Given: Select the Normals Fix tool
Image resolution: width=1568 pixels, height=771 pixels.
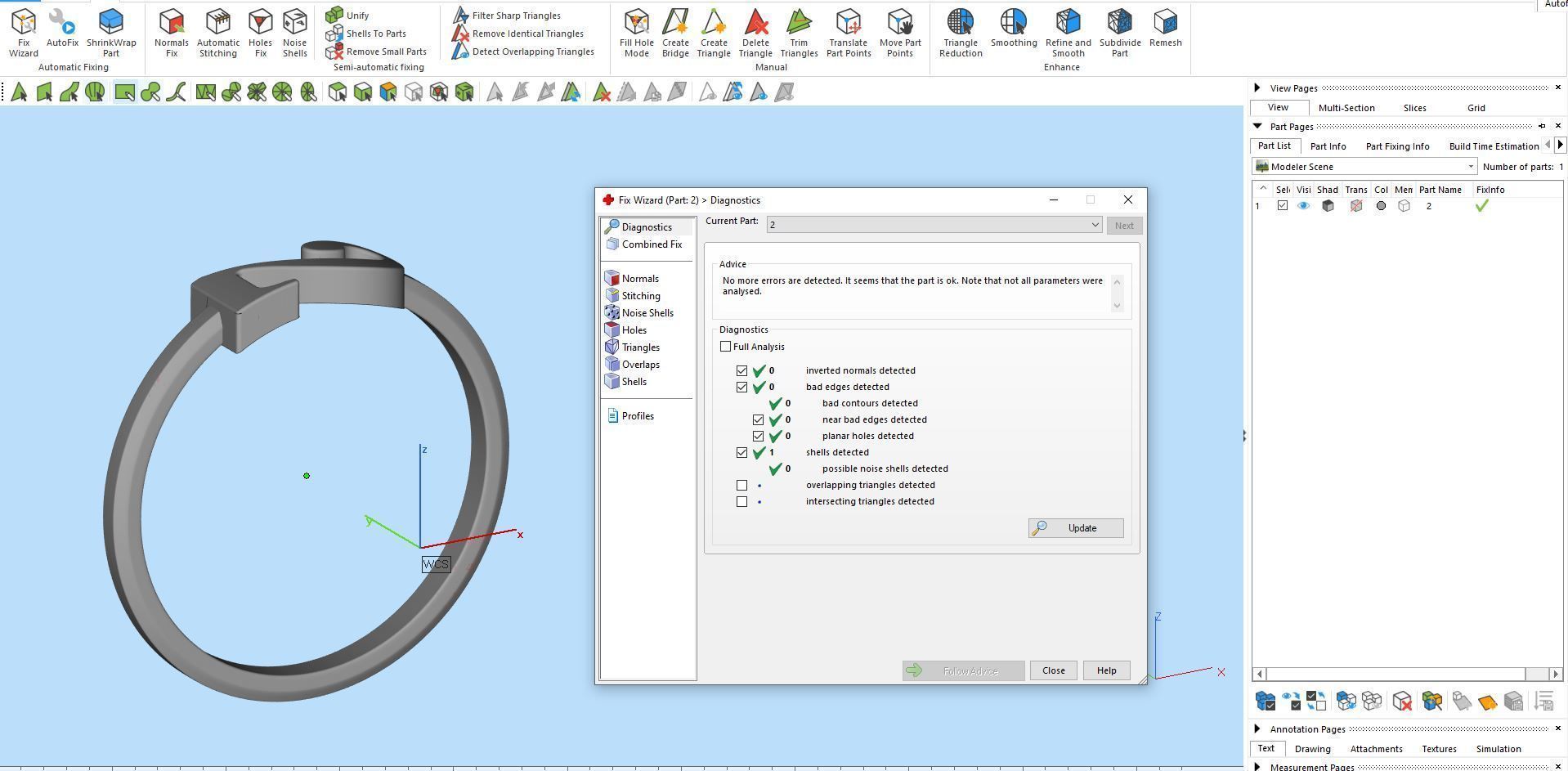Looking at the screenshot, I should [171, 34].
